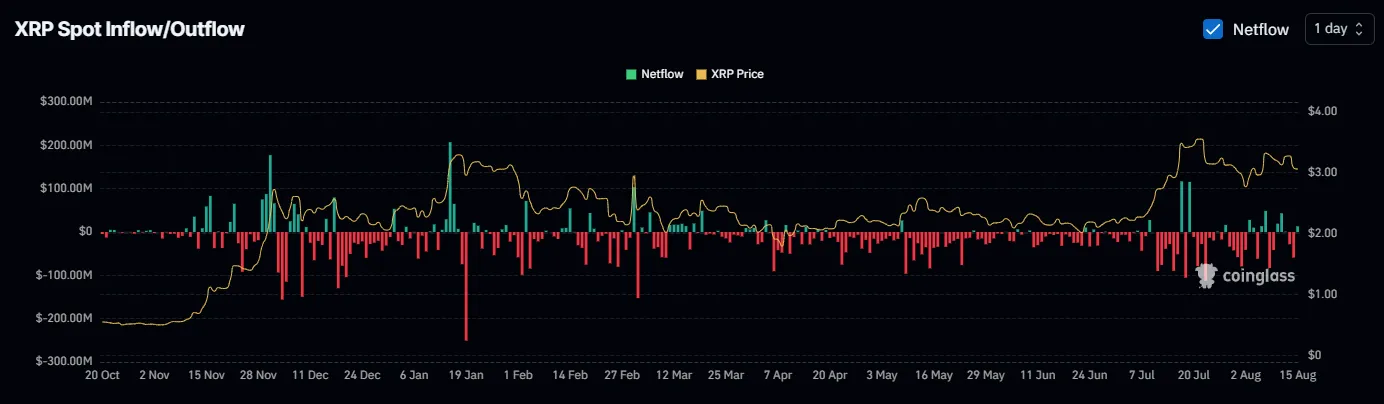Click the $0 price axis label
The width and height of the screenshot is (1384, 404).
coord(1314,355)
